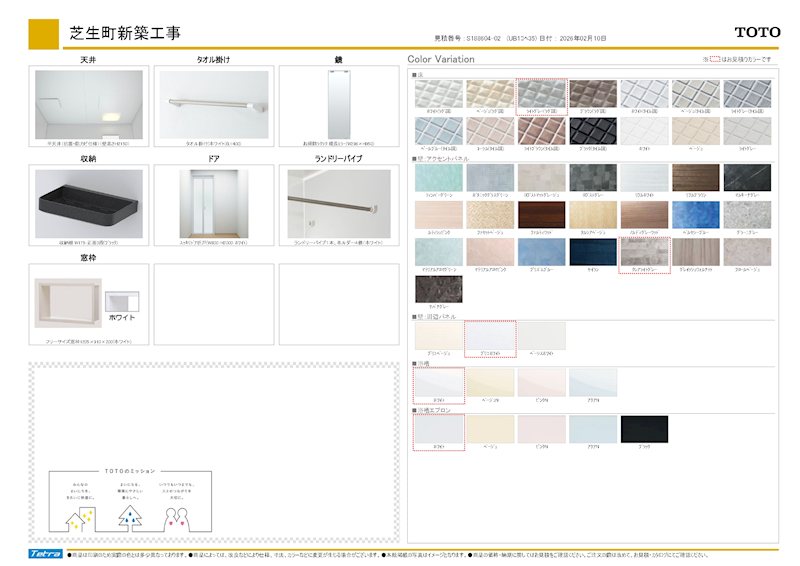This screenshot has width=800, height=566.
Task: Click the TOTO logo in the header
Action: point(757,33)
